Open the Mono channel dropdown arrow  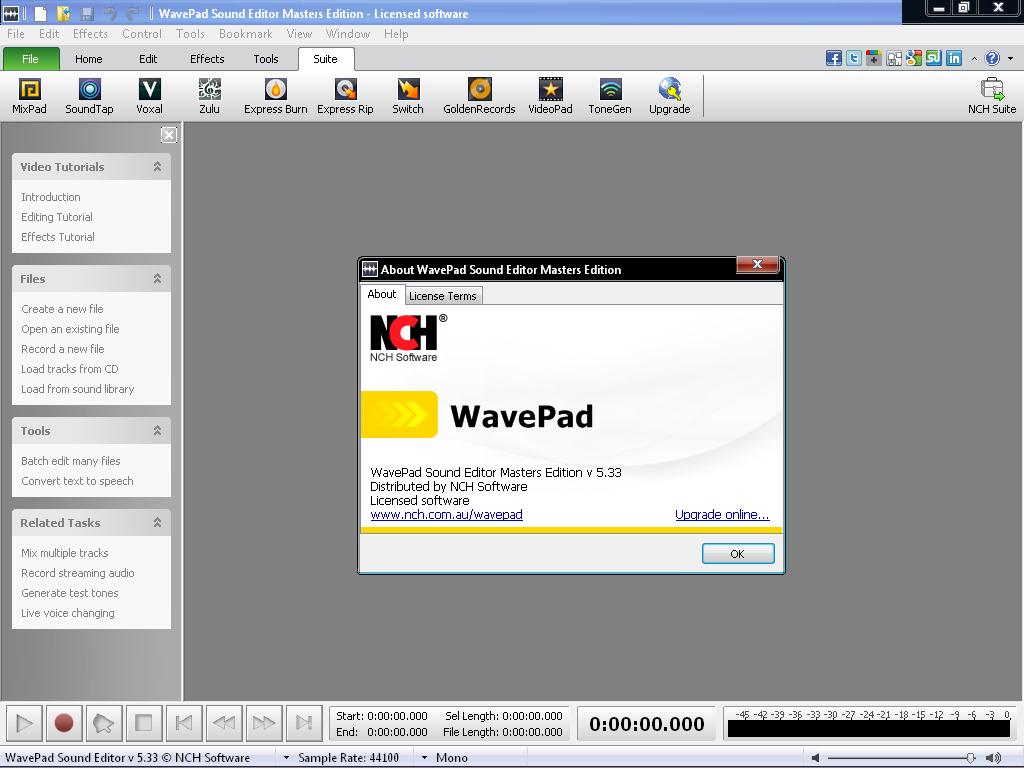point(424,758)
